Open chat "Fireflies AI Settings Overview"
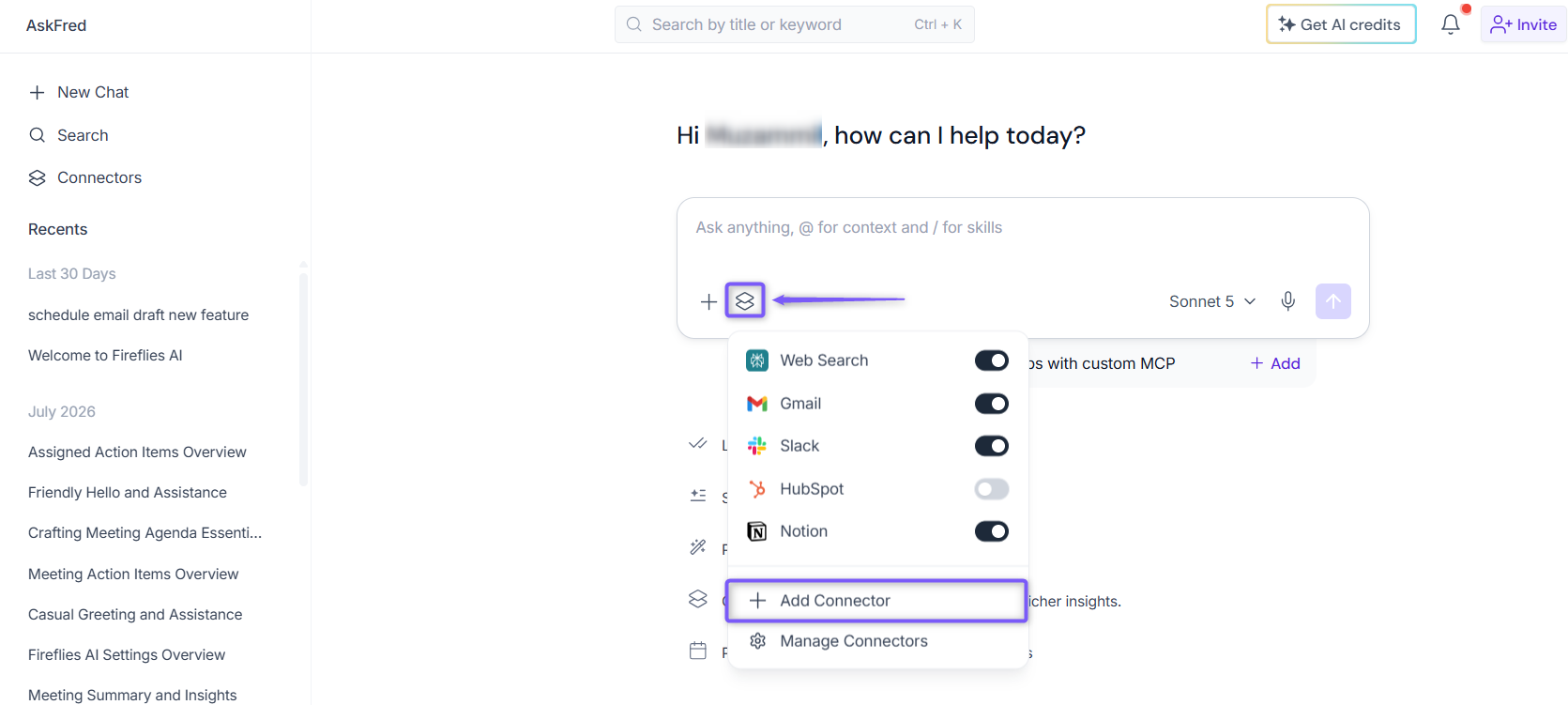1568x705 pixels. pyautogui.click(x=127, y=655)
